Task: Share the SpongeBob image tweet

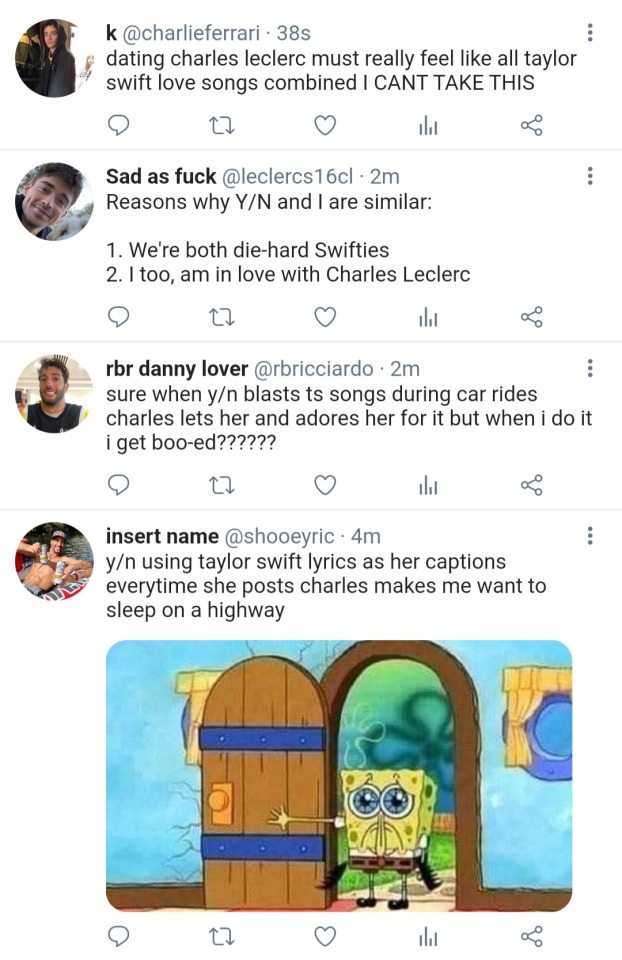Action: [532, 936]
